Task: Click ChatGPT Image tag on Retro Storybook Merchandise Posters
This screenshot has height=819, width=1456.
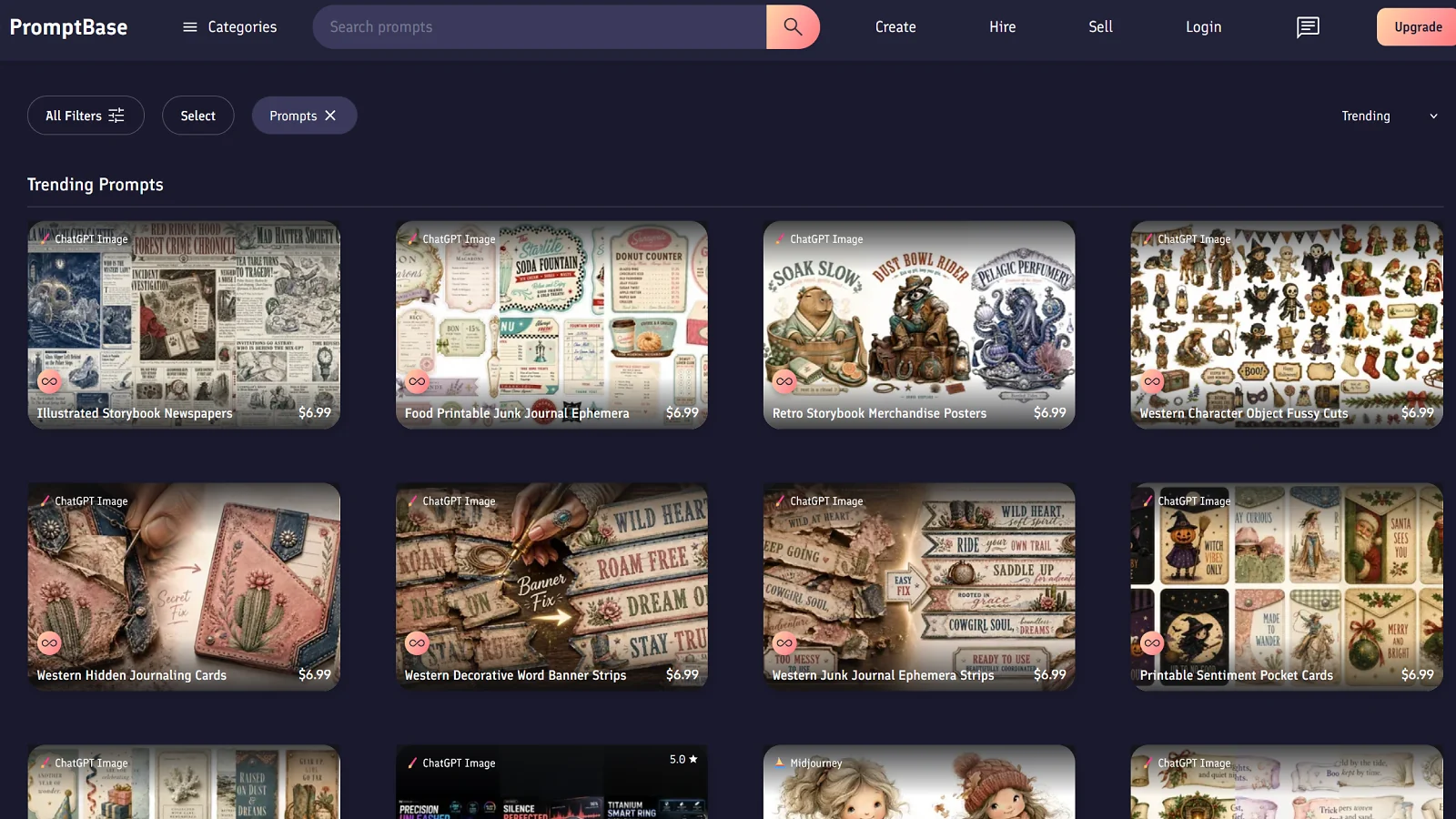Action: click(x=820, y=239)
